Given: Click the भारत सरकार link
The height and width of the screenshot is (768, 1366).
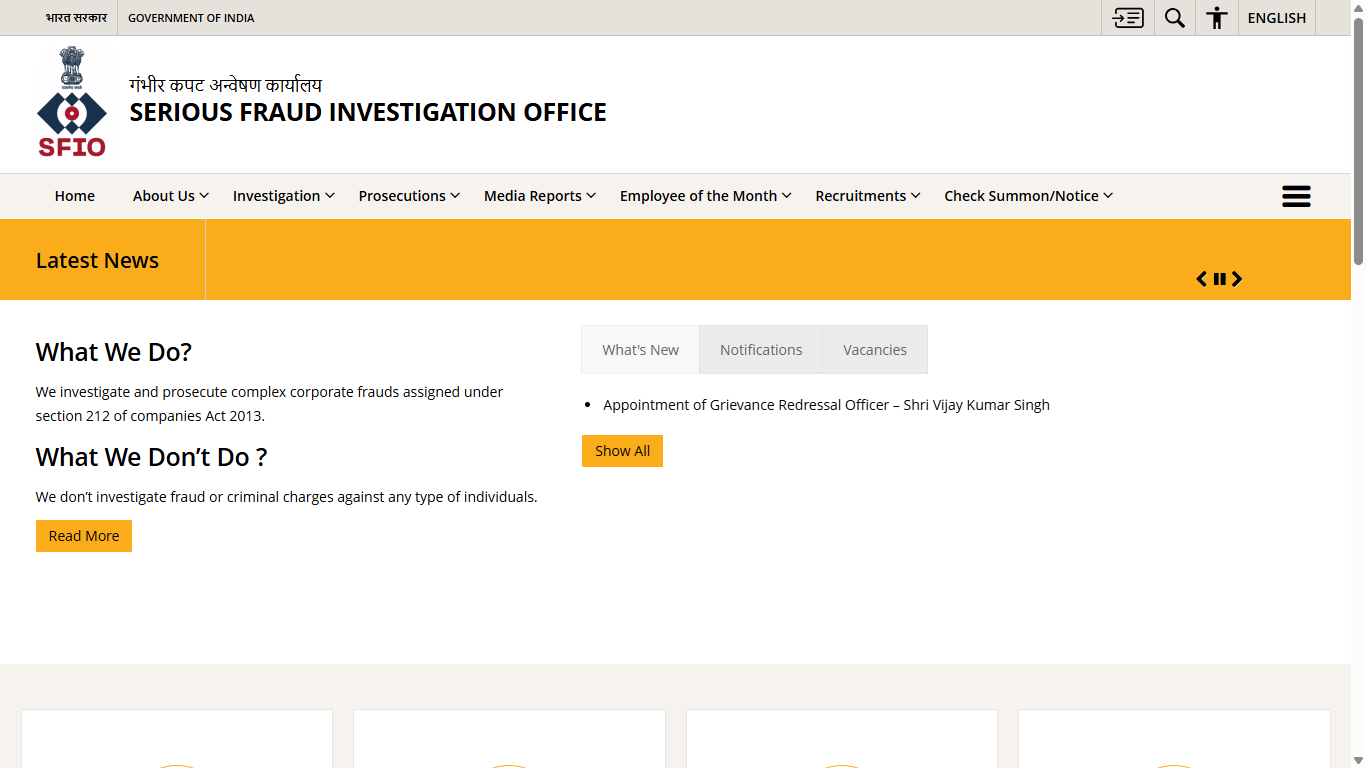Looking at the screenshot, I should 76,18.
